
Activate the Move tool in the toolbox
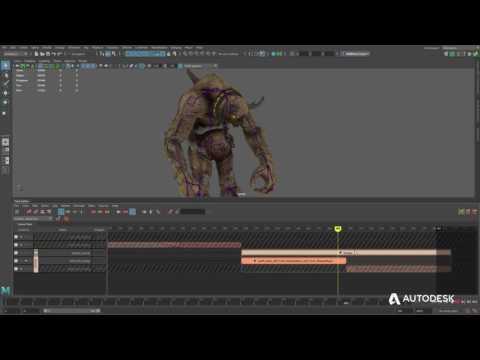[5, 93]
